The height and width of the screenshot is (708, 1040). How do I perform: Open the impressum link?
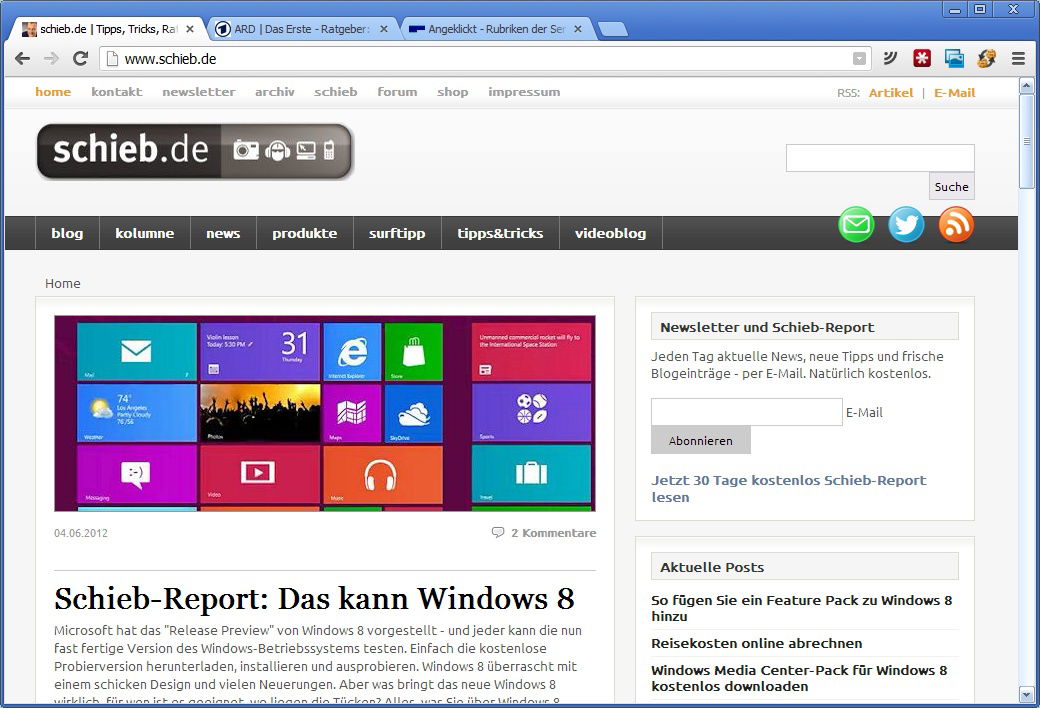pos(524,92)
